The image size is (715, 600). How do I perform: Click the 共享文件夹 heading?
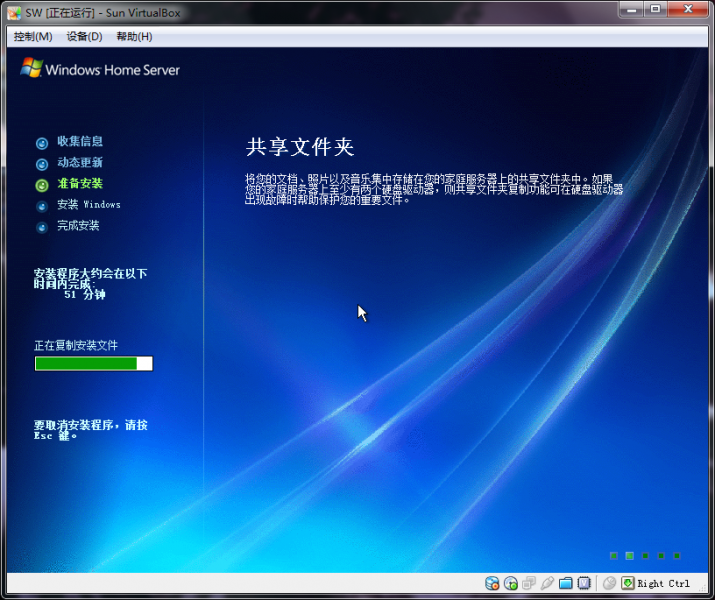pos(300,147)
